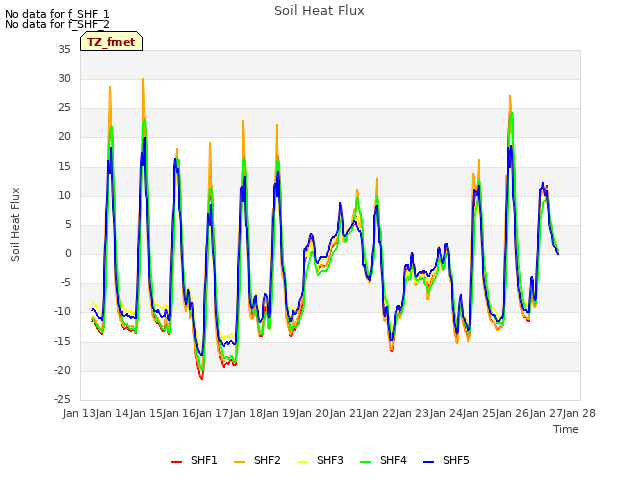Click the Soil Heat Flux chart title
Viewport: 640px width, 480px height.
coord(319,11)
